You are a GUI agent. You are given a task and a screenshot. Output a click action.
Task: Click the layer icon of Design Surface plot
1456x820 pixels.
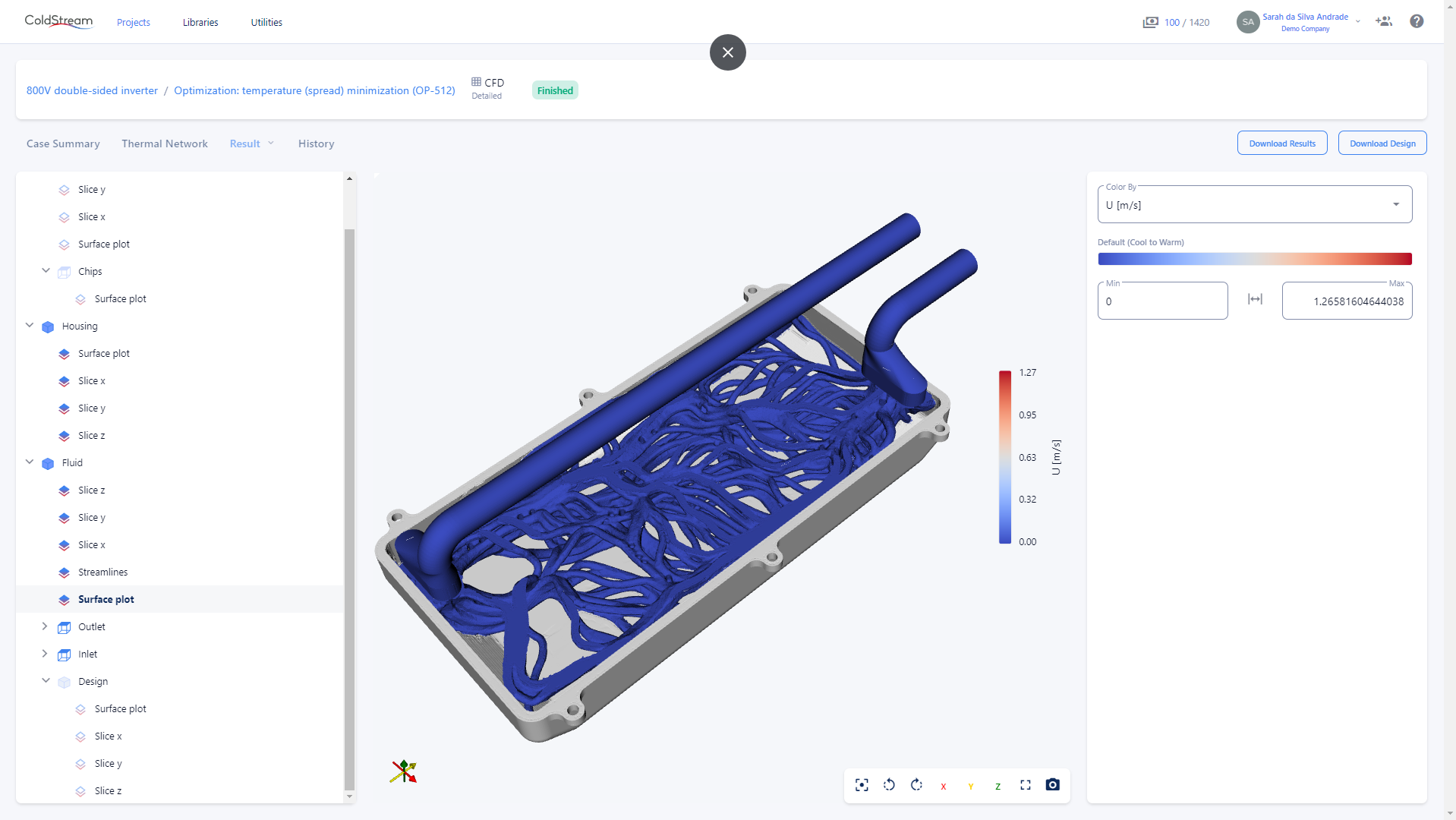pos(80,709)
